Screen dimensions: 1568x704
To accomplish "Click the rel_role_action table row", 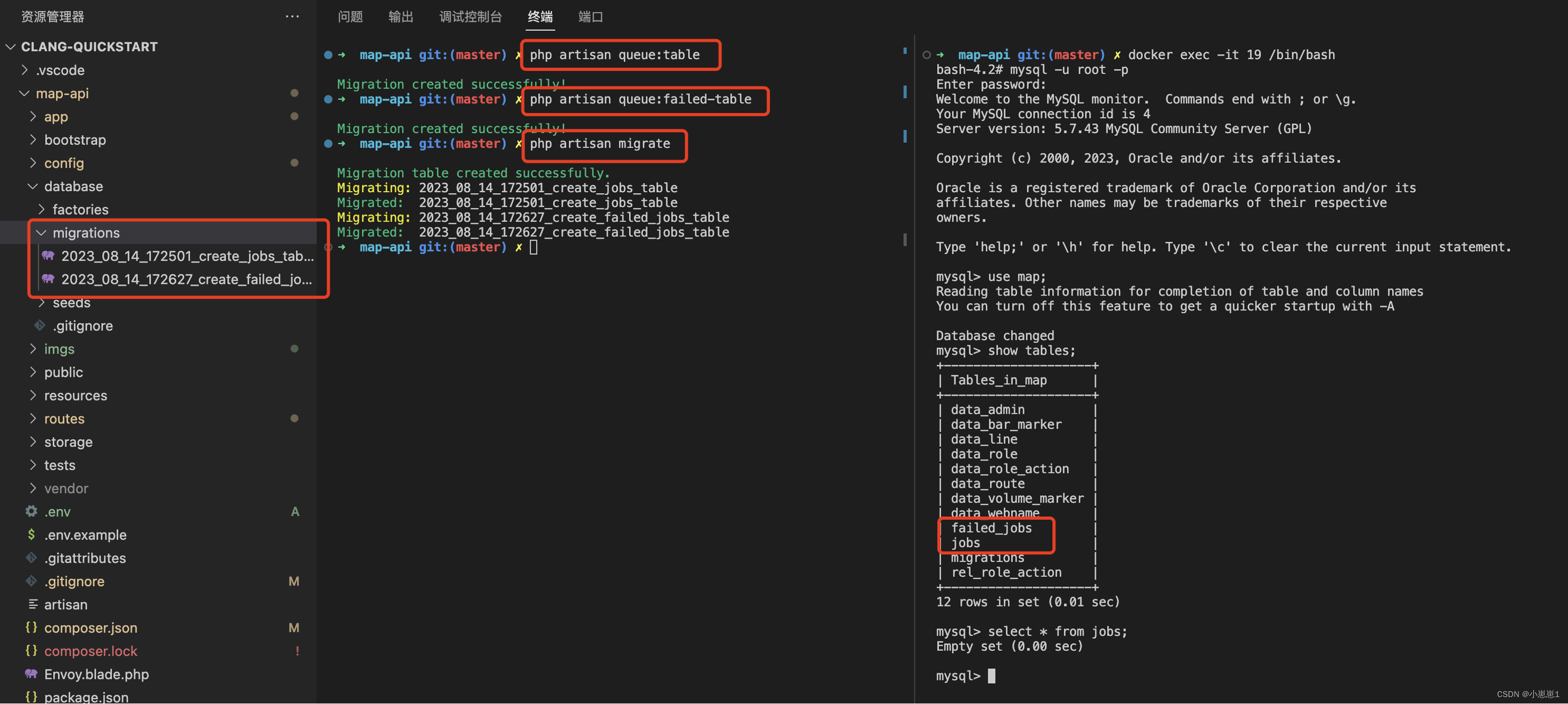I will (1005, 572).
